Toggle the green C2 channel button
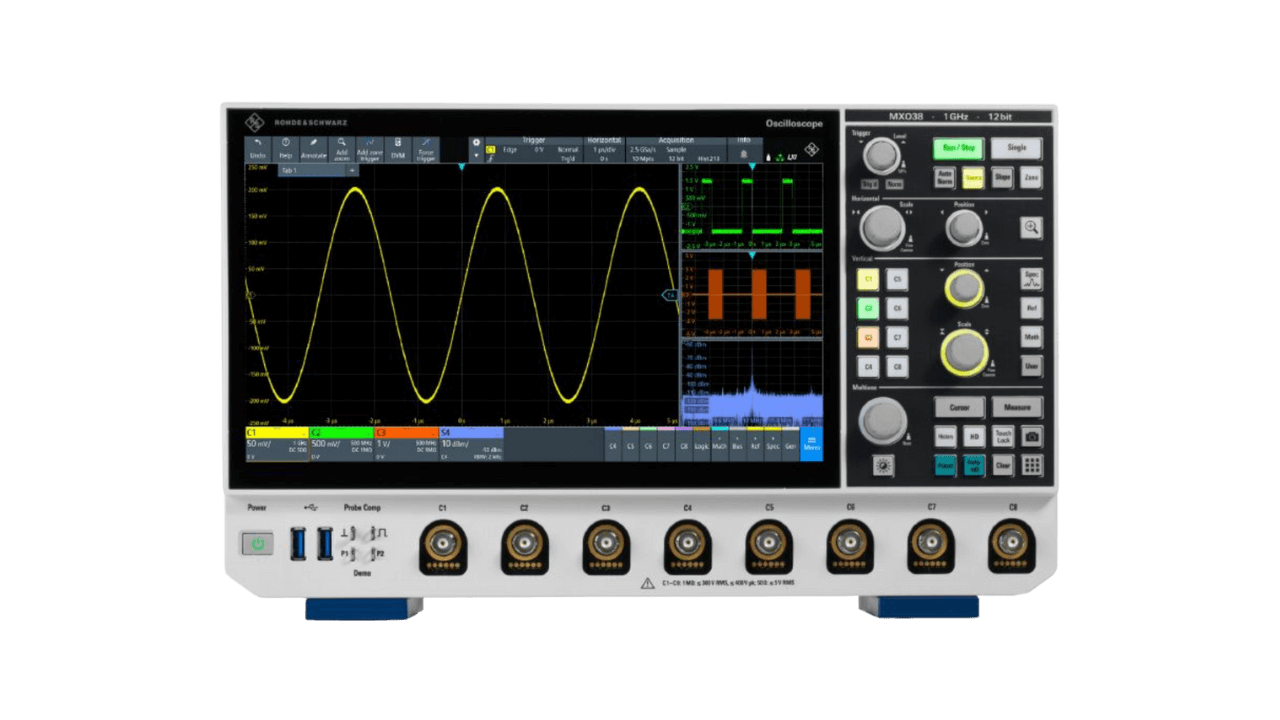 (869, 309)
